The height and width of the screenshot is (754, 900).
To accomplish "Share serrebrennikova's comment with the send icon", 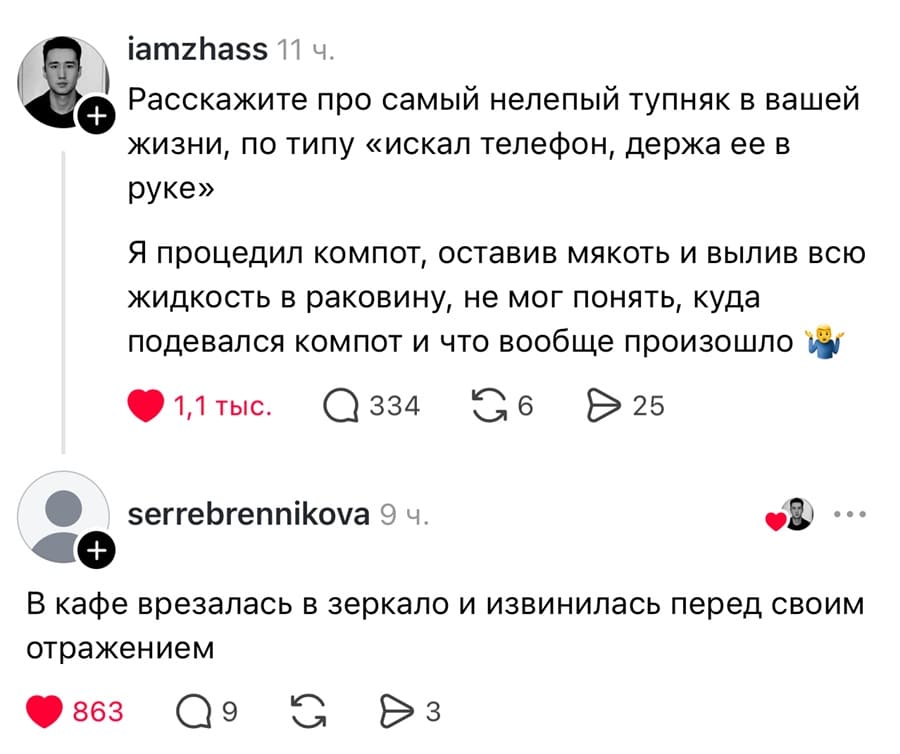I will pos(396,711).
